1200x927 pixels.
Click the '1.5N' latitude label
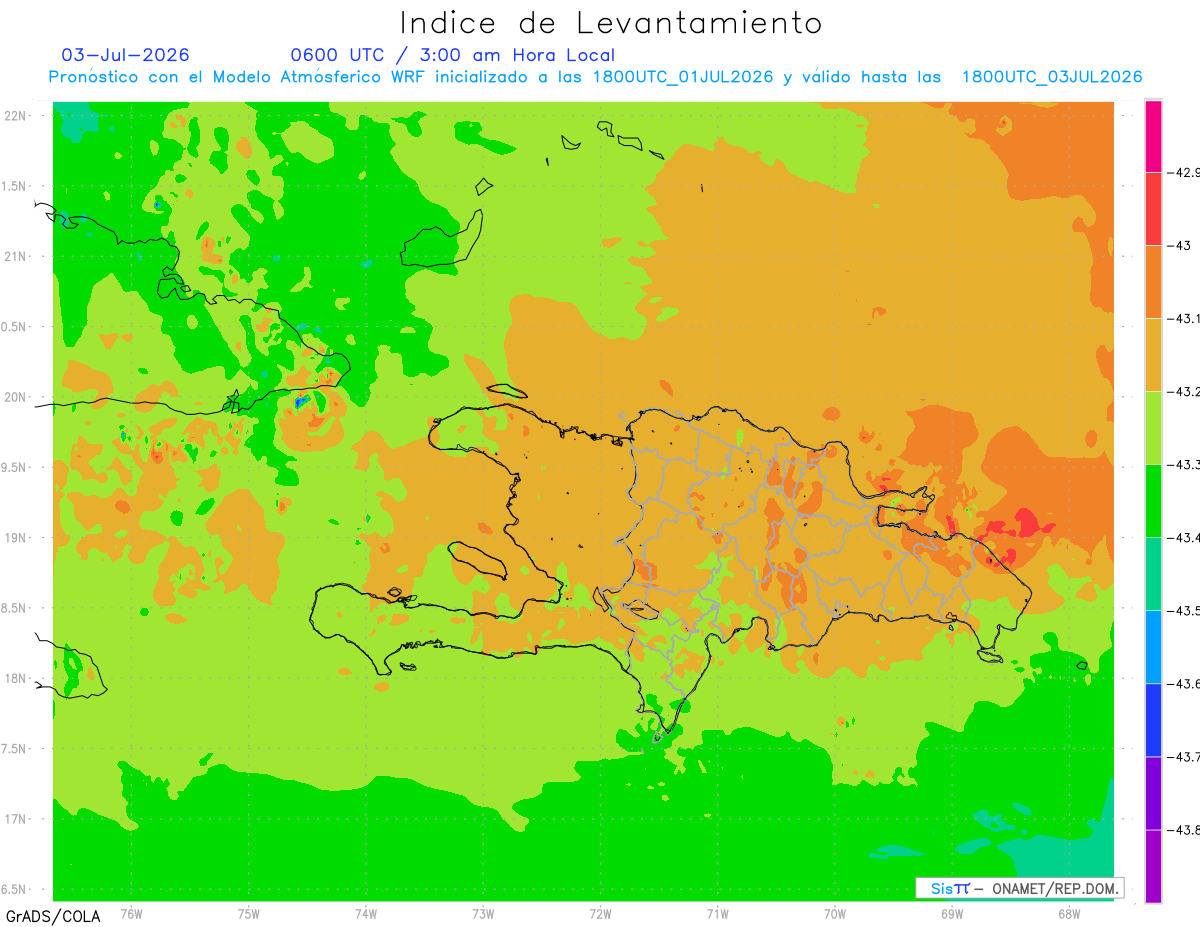click(14, 186)
